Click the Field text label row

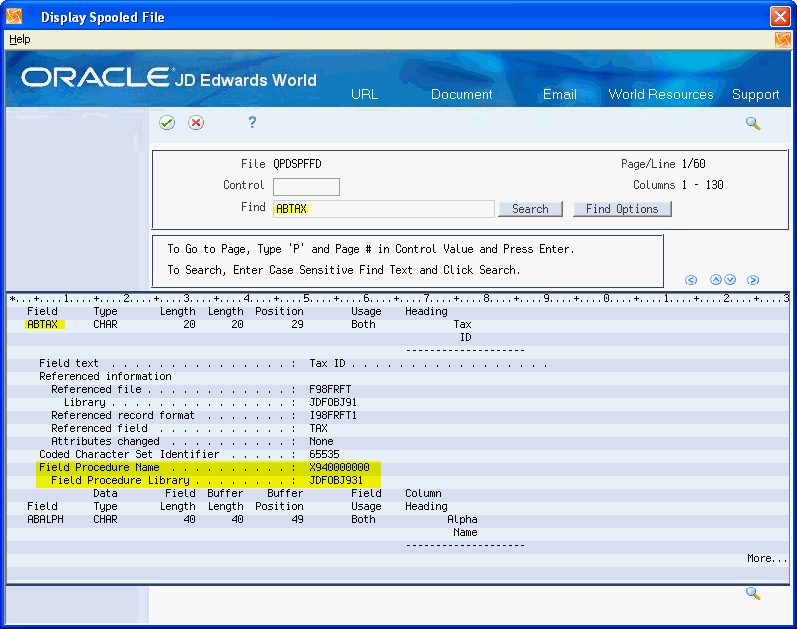coord(69,364)
